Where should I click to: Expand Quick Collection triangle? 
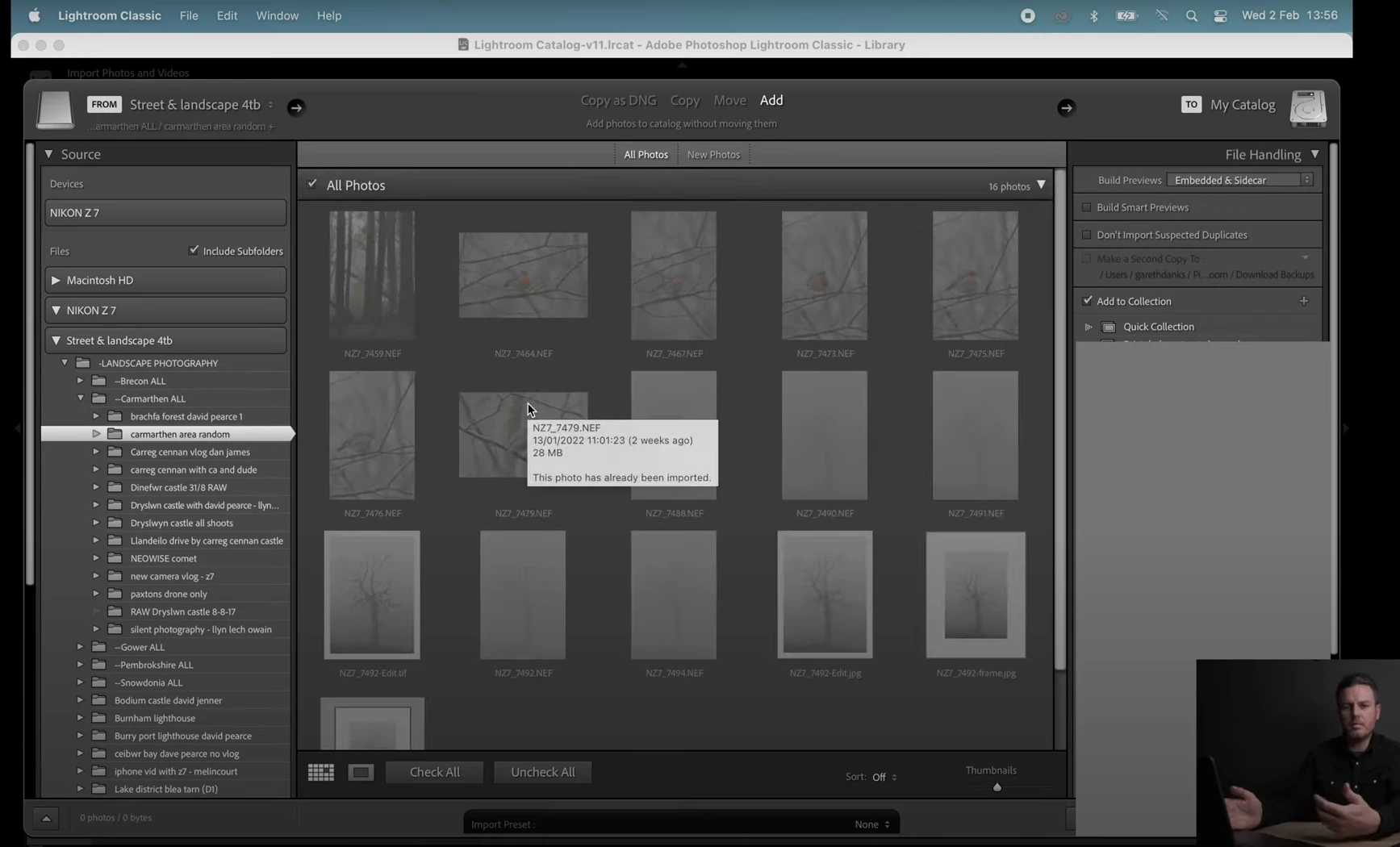coord(1089,327)
